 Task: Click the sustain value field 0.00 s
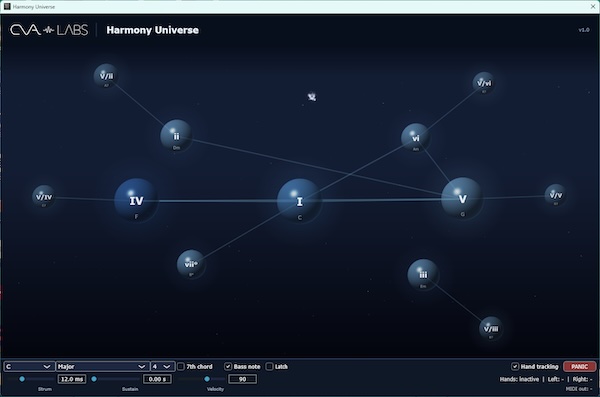[157, 379]
